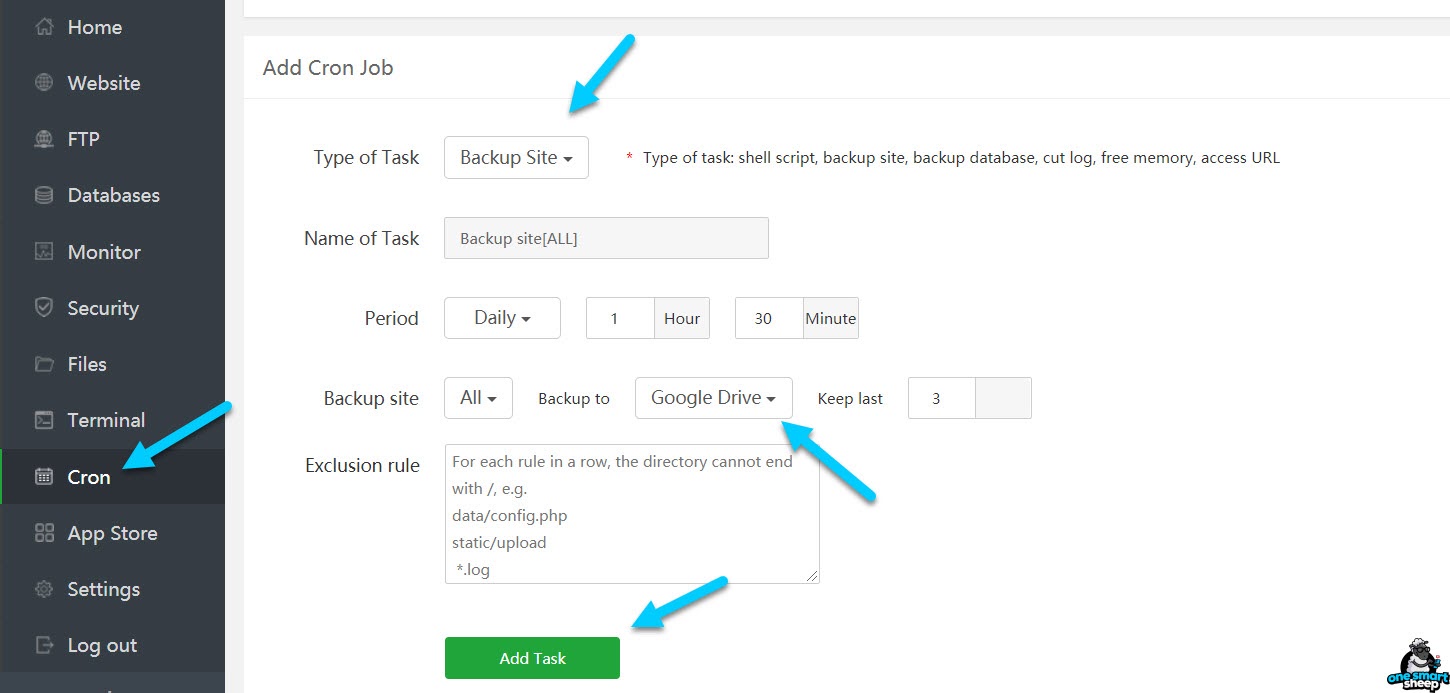Open the Files manager label
The image size is (1450, 693).
click(87, 364)
